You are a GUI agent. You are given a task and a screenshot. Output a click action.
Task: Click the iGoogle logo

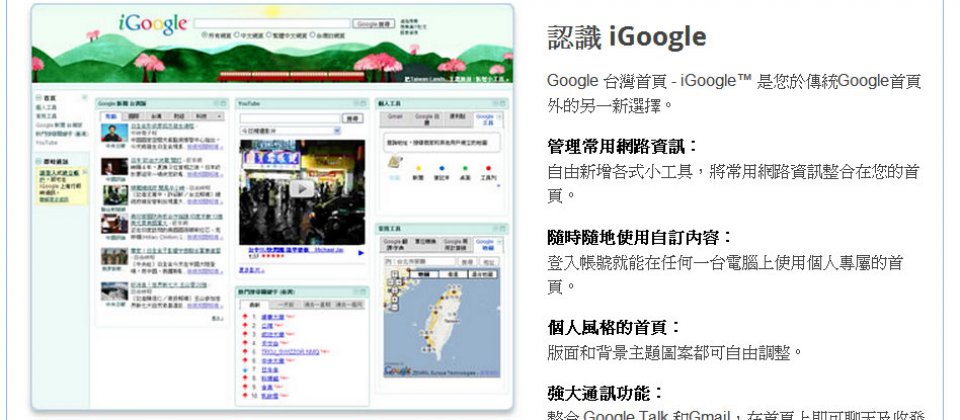coord(151,24)
